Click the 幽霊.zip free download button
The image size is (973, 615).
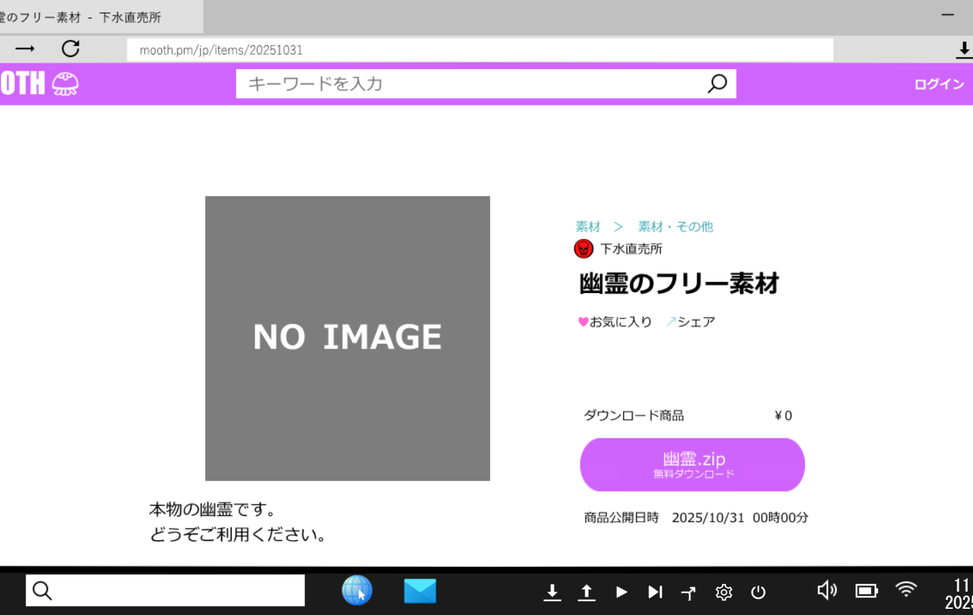click(x=692, y=465)
